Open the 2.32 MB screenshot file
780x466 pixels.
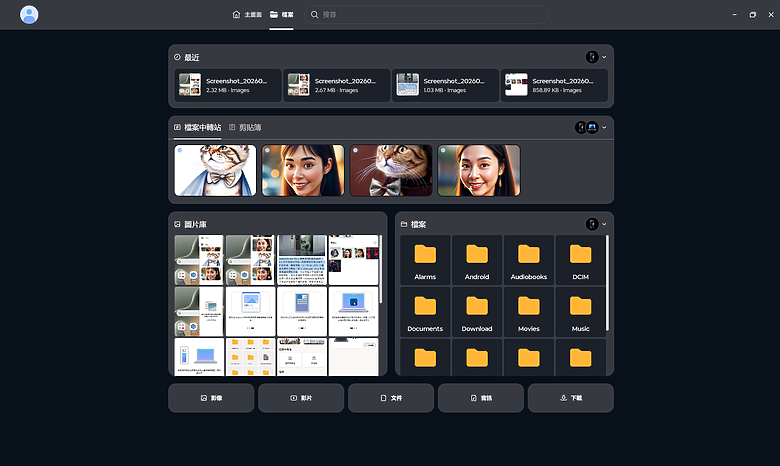[x=228, y=85]
